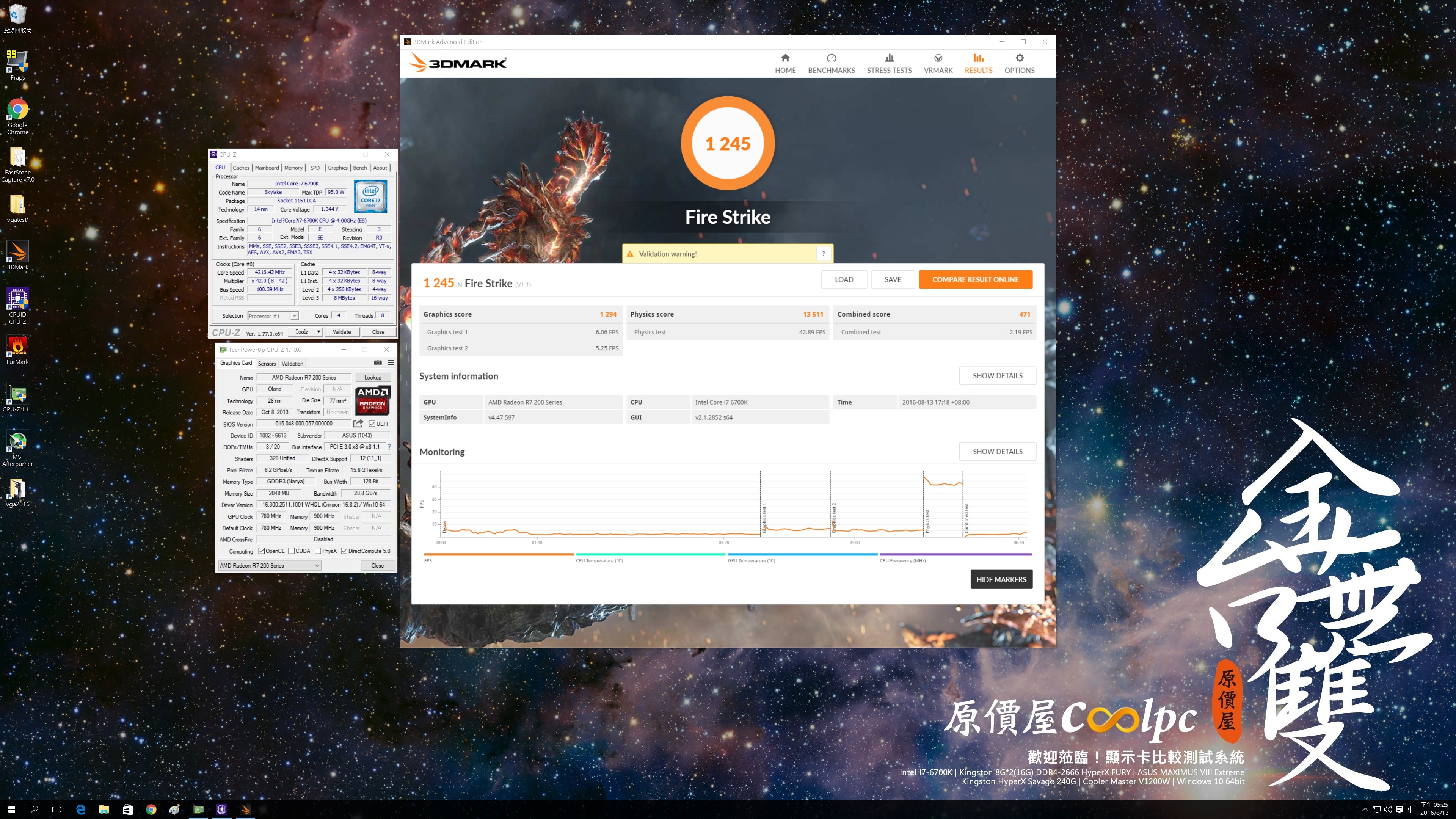Open taskbar search magnifier
Screen dimensions: 1456x819
(x=34, y=810)
